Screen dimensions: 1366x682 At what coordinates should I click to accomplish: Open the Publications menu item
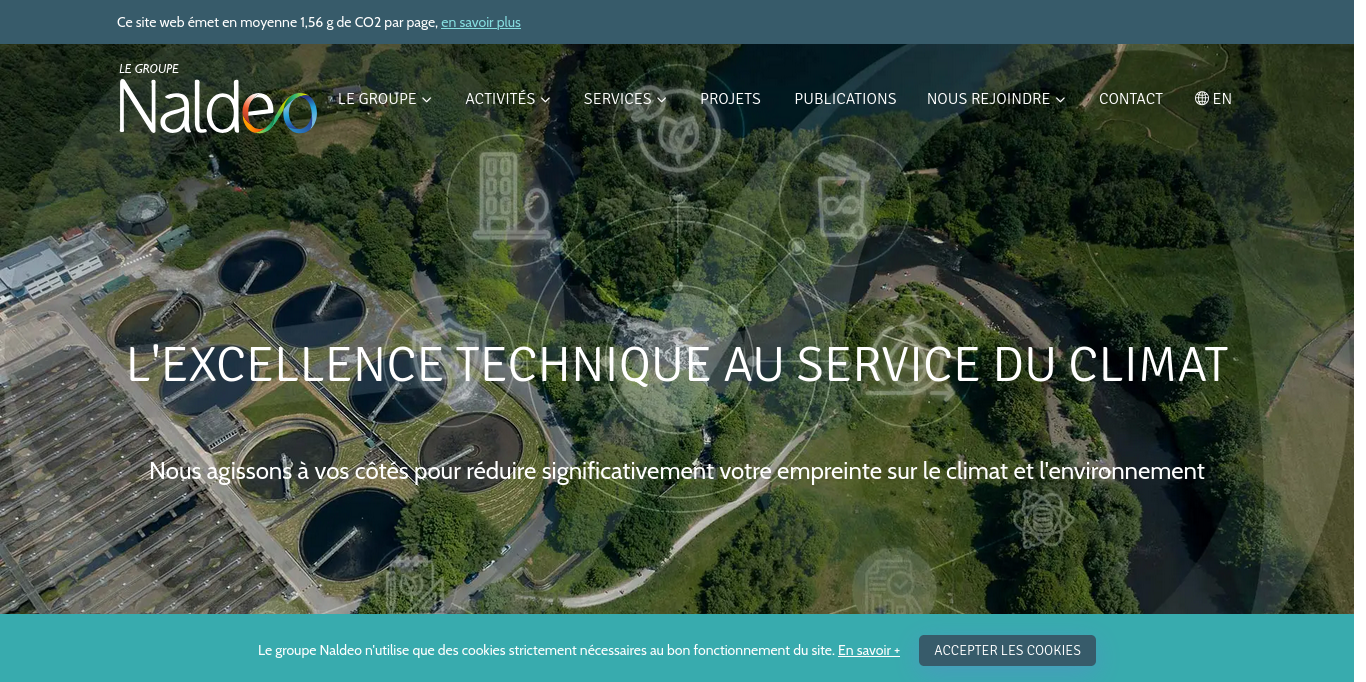pyautogui.click(x=845, y=99)
